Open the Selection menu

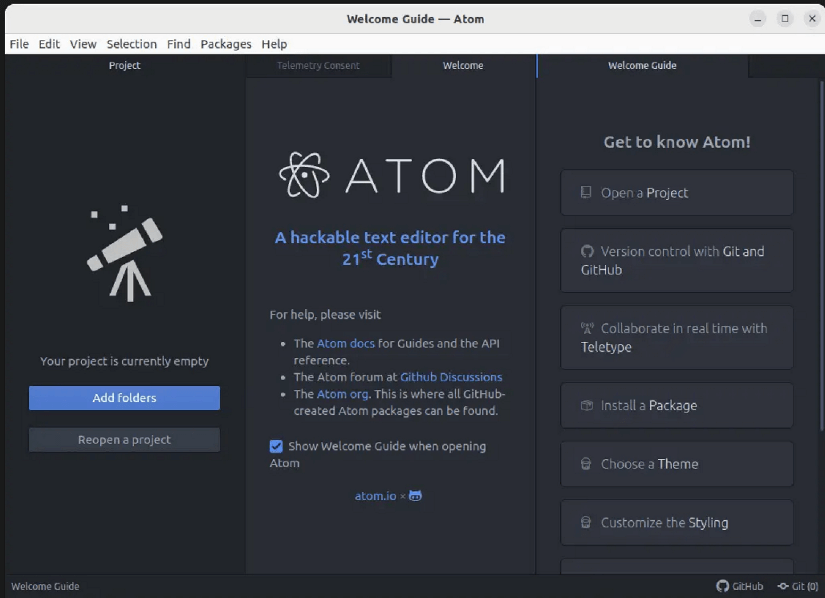pos(132,44)
